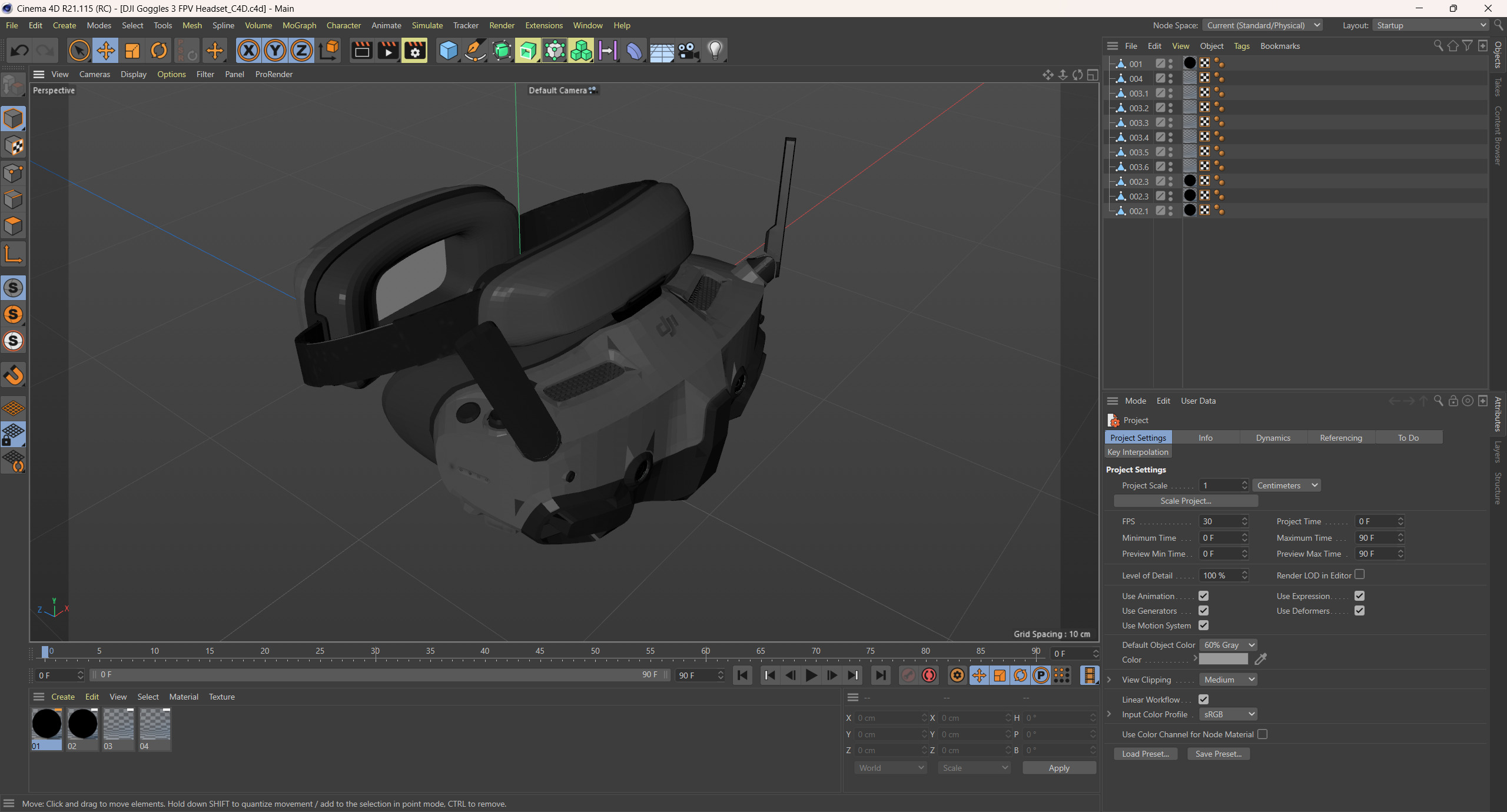Render to Picture Viewer icon
1507x812 pixels.
tap(388, 51)
